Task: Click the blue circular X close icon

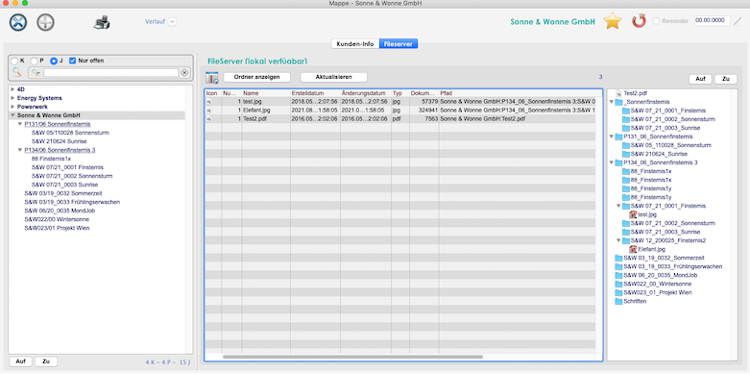Action: tap(18, 22)
